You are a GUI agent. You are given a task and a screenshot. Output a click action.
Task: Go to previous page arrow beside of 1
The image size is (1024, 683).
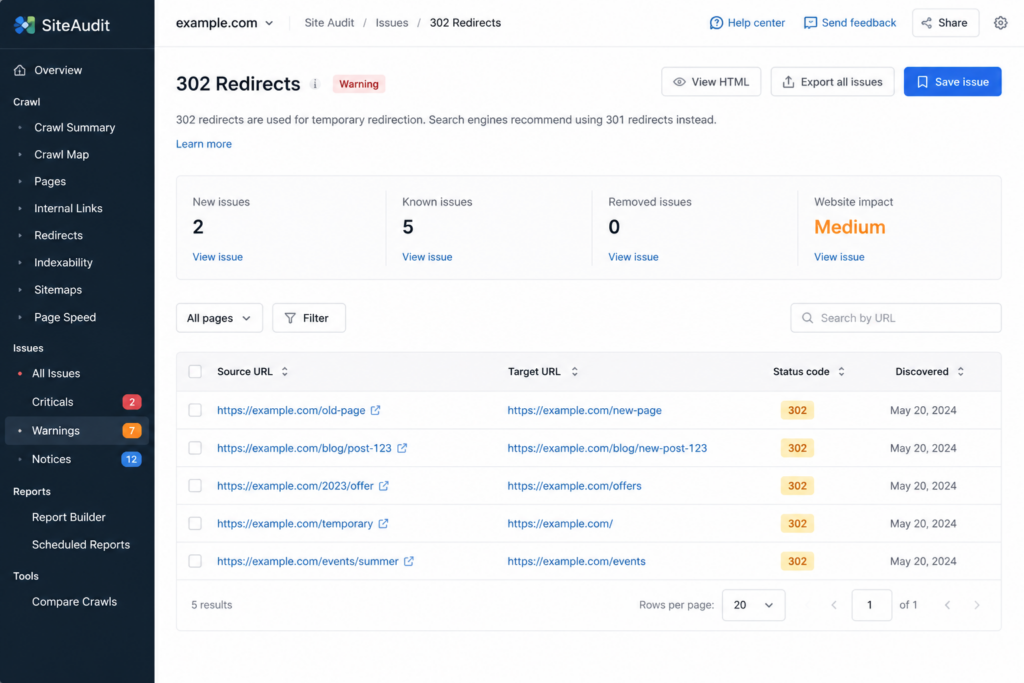coord(947,605)
